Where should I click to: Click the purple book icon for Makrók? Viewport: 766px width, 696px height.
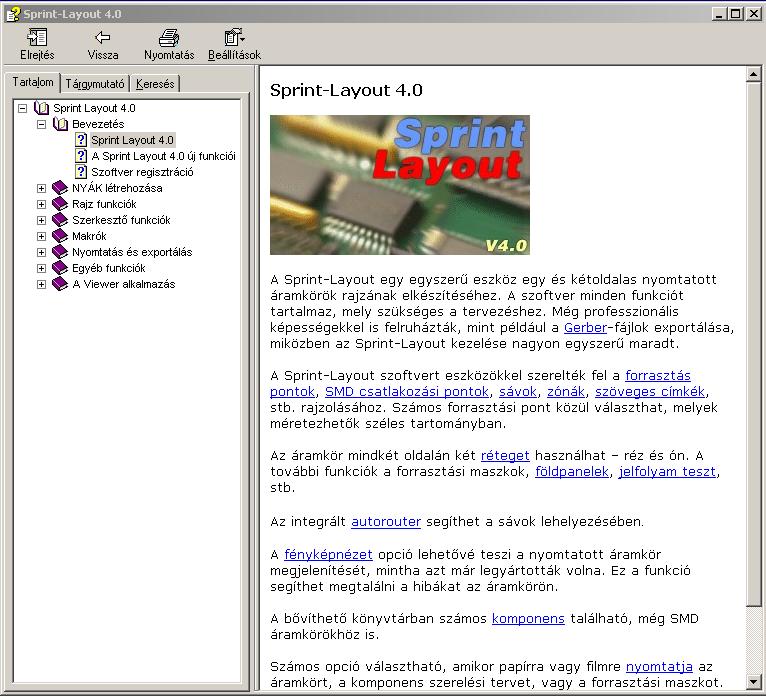pos(60,236)
